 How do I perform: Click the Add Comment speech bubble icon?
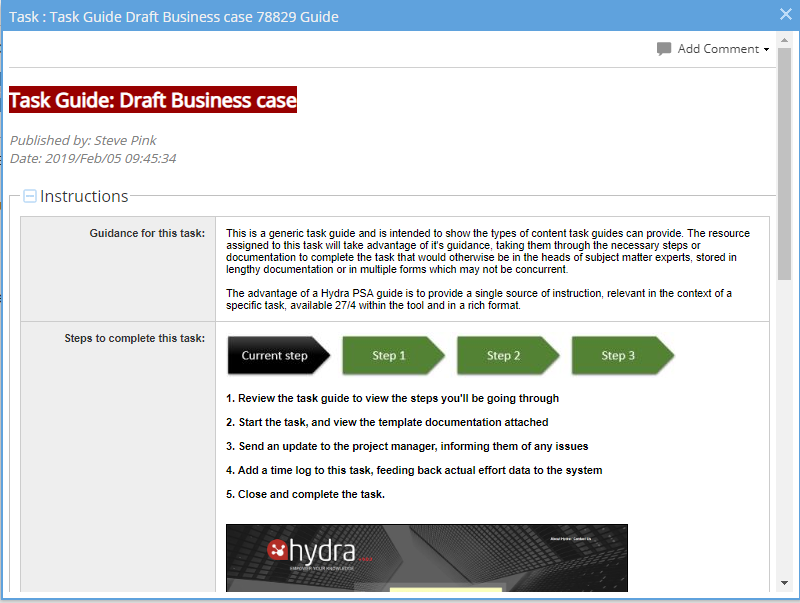pos(664,49)
